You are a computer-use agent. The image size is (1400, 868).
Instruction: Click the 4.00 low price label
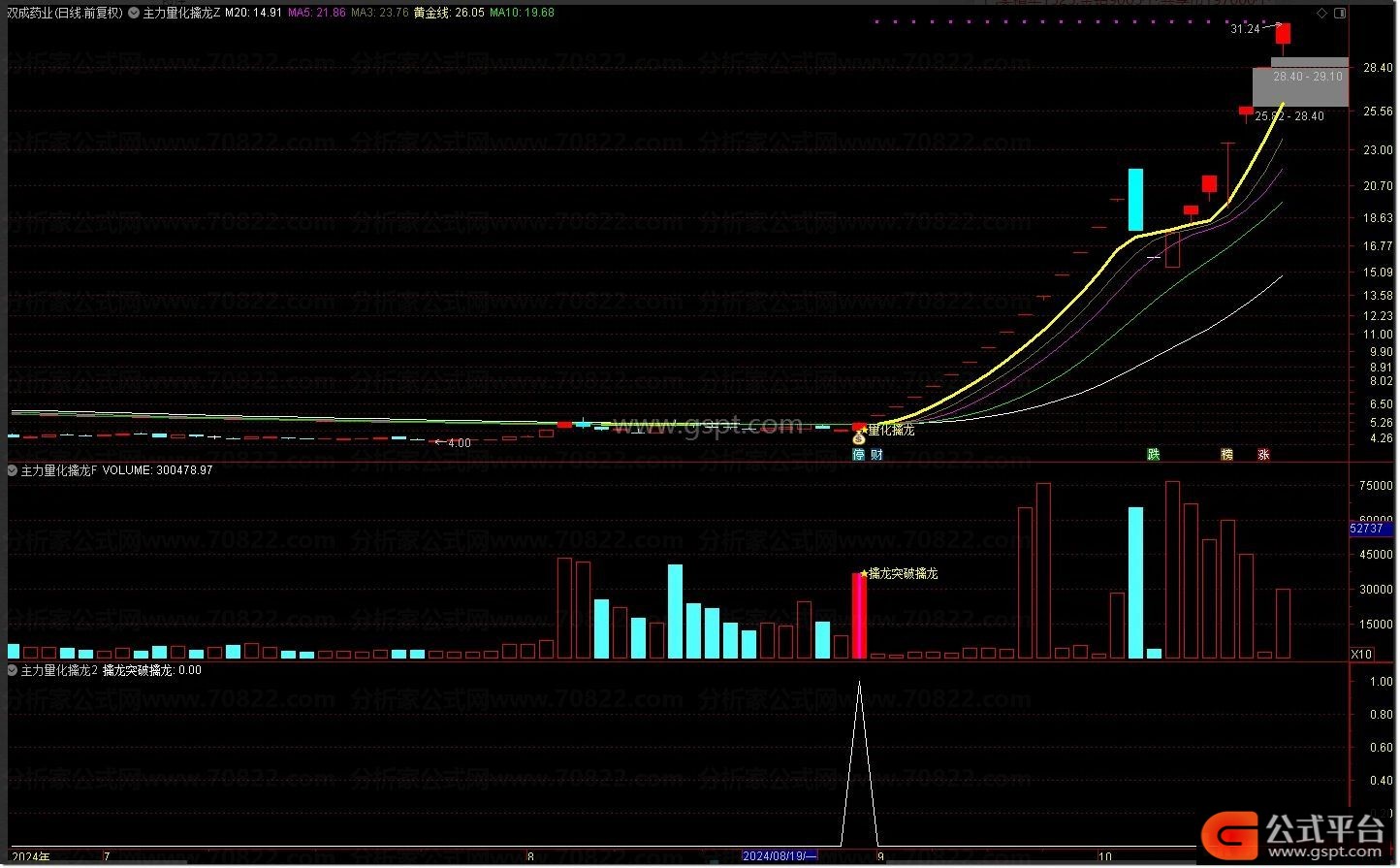pos(459,443)
